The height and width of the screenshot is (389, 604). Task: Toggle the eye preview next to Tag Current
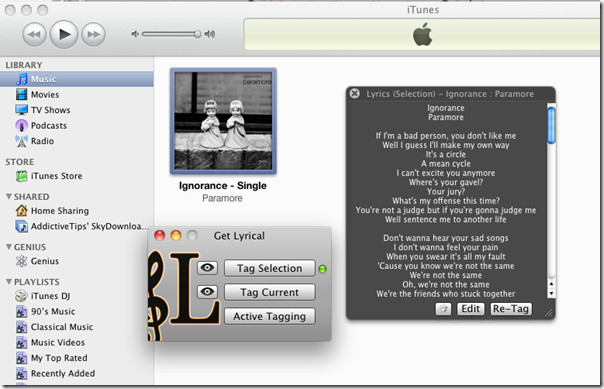pyautogui.click(x=207, y=292)
